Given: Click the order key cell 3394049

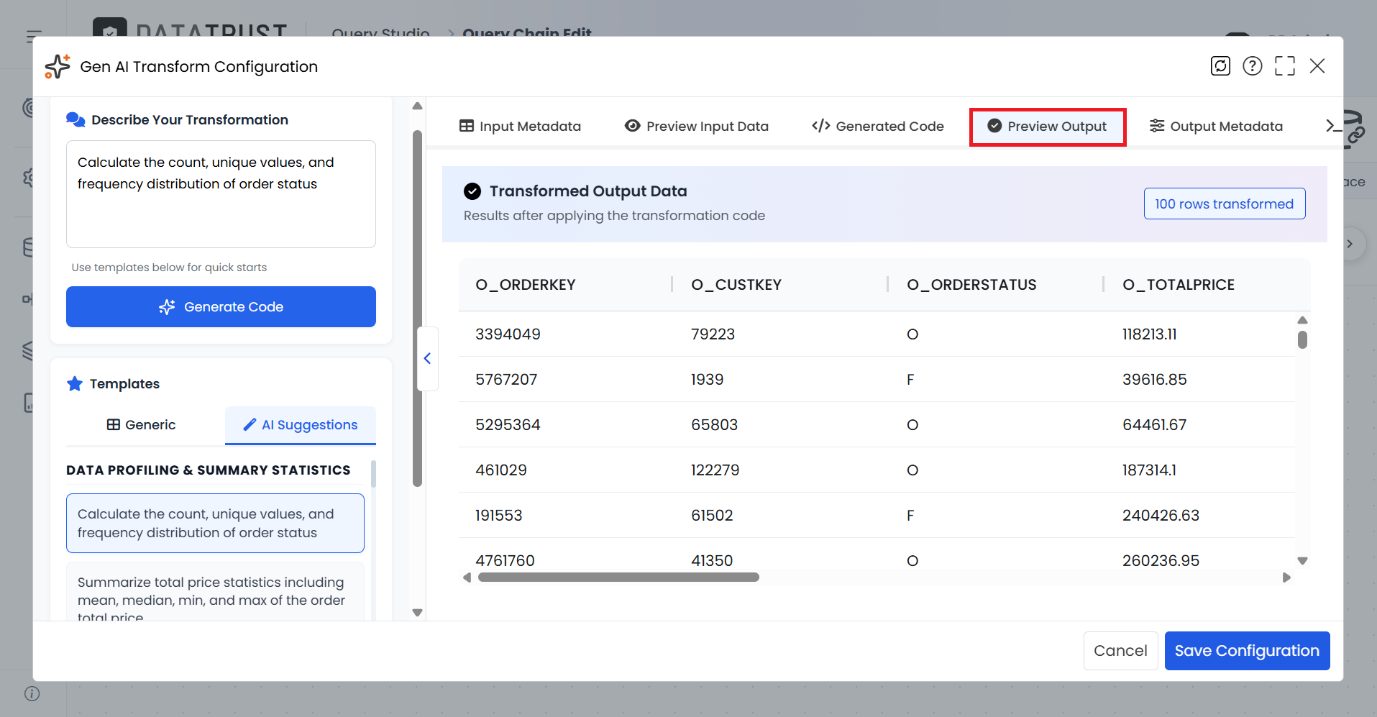Looking at the screenshot, I should 508,334.
